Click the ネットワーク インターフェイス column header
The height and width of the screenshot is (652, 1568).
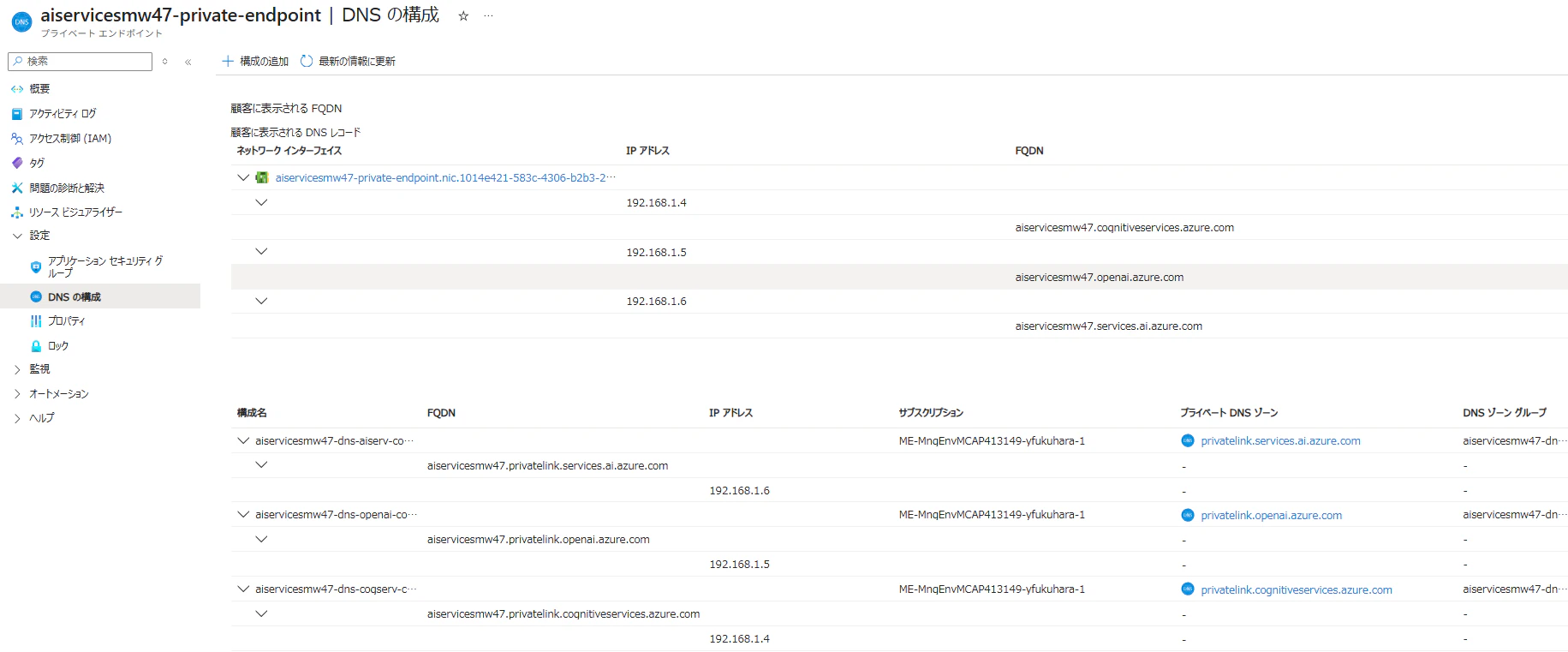[x=289, y=151]
